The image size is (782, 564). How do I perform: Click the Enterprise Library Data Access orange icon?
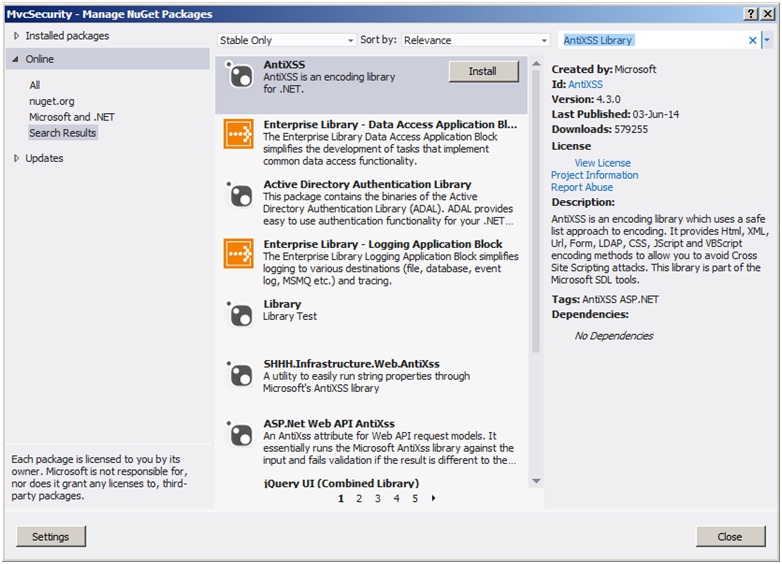point(238,134)
